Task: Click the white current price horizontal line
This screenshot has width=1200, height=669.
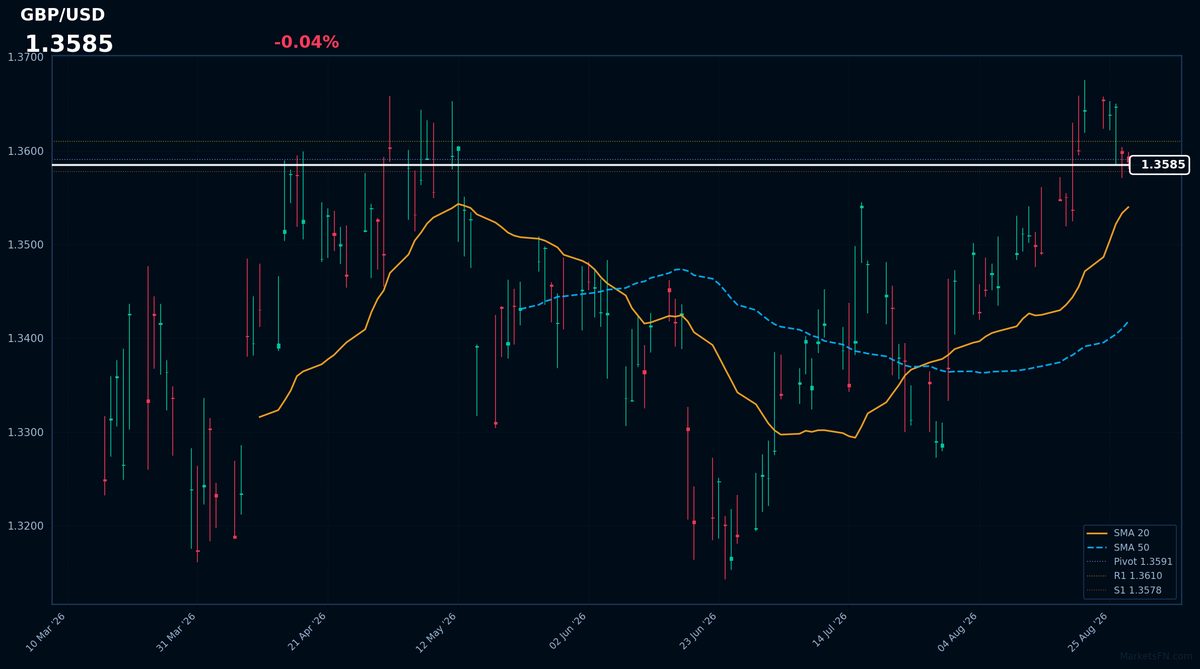Action: tap(590, 164)
